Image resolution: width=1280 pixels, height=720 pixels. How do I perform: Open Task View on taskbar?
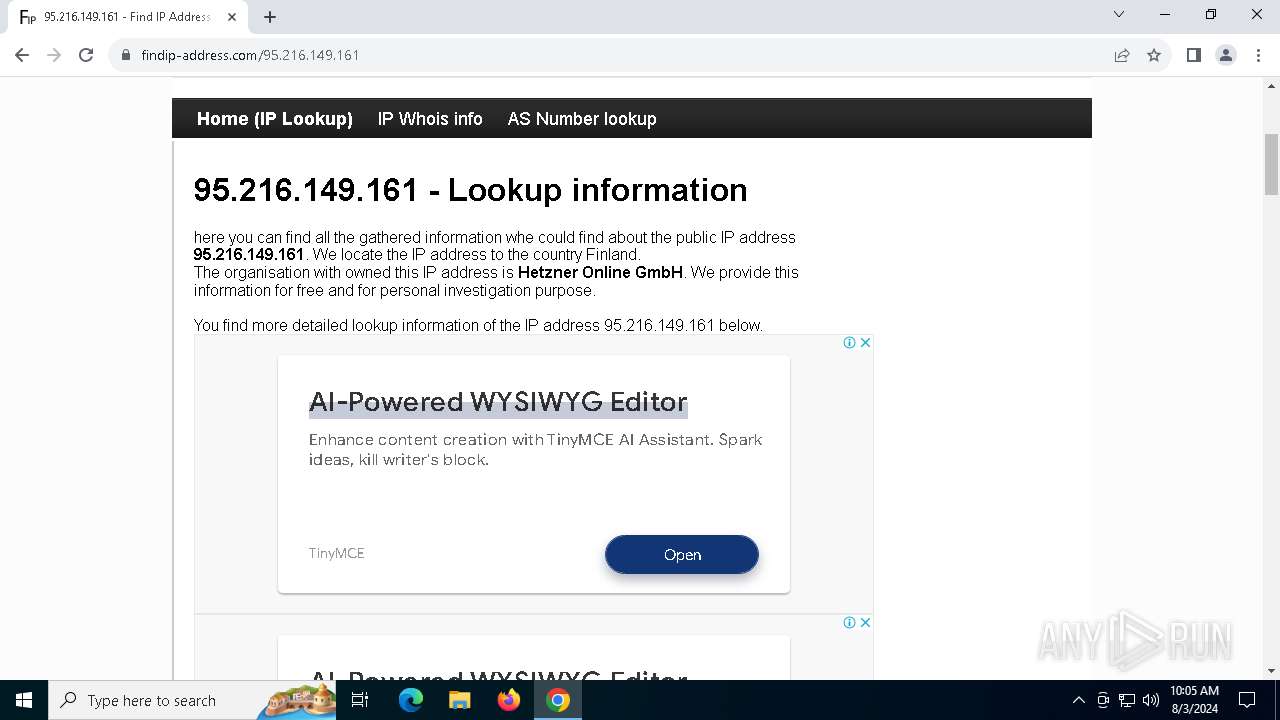click(361, 700)
